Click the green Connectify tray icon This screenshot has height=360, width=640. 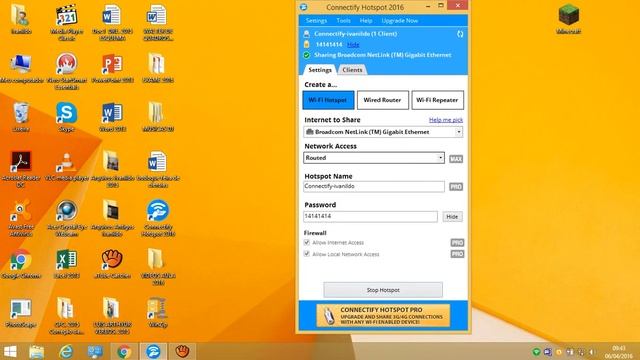coord(536,352)
